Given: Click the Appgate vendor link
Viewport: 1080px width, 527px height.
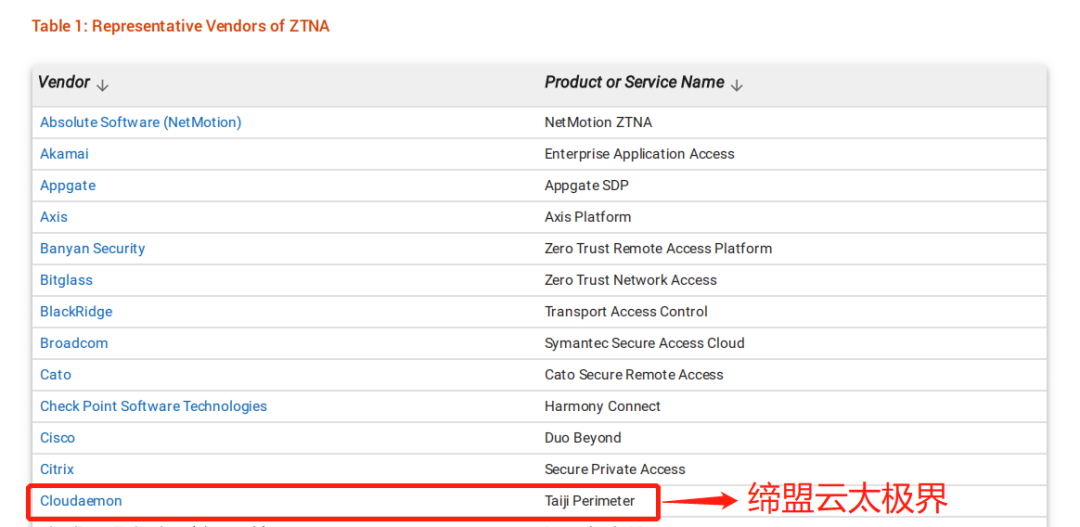Looking at the screenshot, I should pyautogui.click(x=68, y=185).
